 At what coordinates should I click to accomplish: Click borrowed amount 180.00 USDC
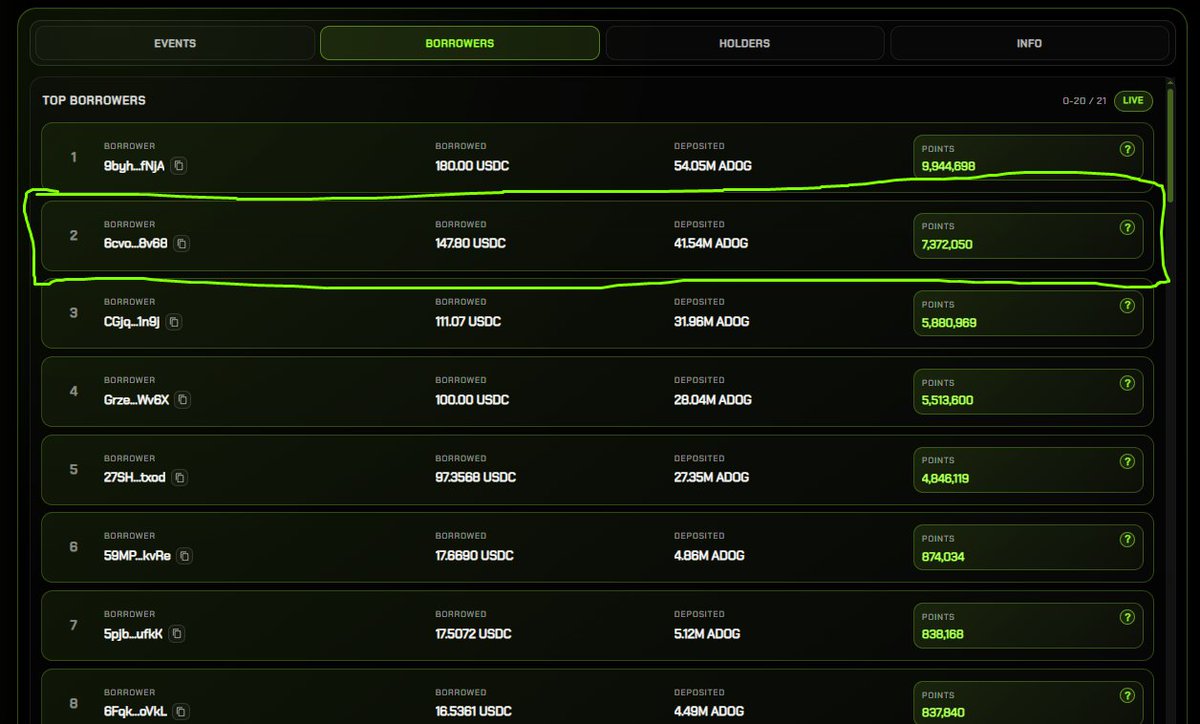tap(472, 166)
